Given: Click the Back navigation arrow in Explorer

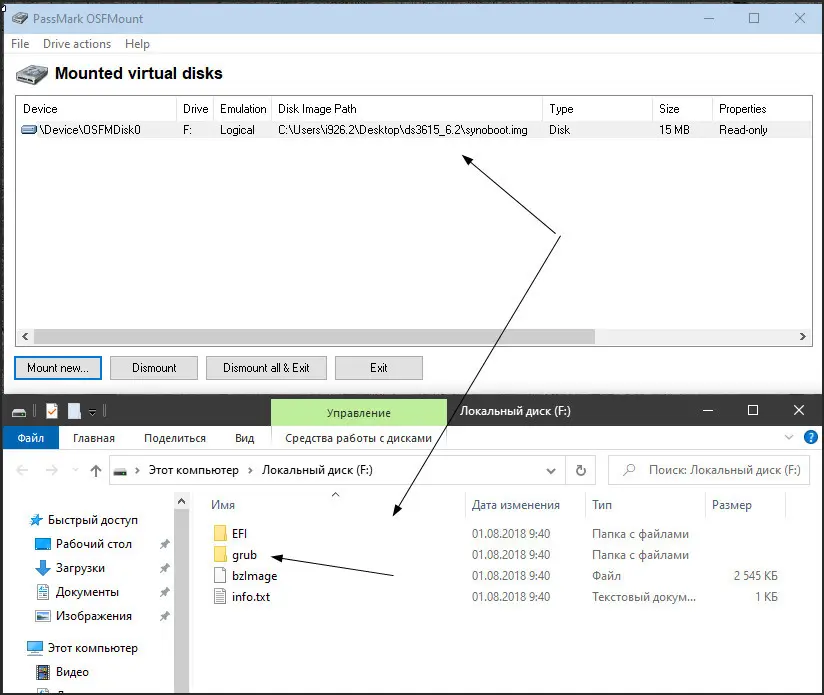Looking at the screenshot, I should (x=22, y=470).
